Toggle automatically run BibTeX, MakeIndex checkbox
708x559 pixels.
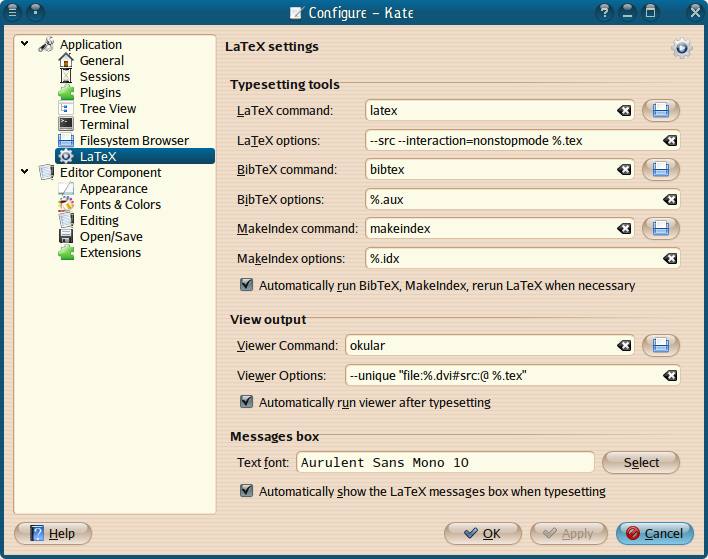247,285
